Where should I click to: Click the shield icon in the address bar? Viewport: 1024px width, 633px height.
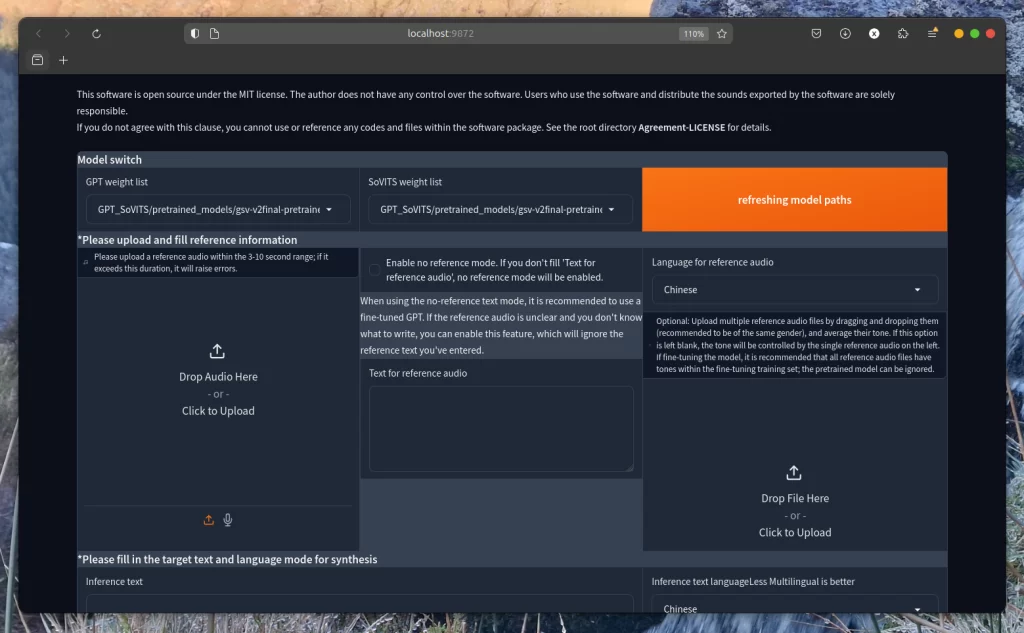click(x=195, y=34)
